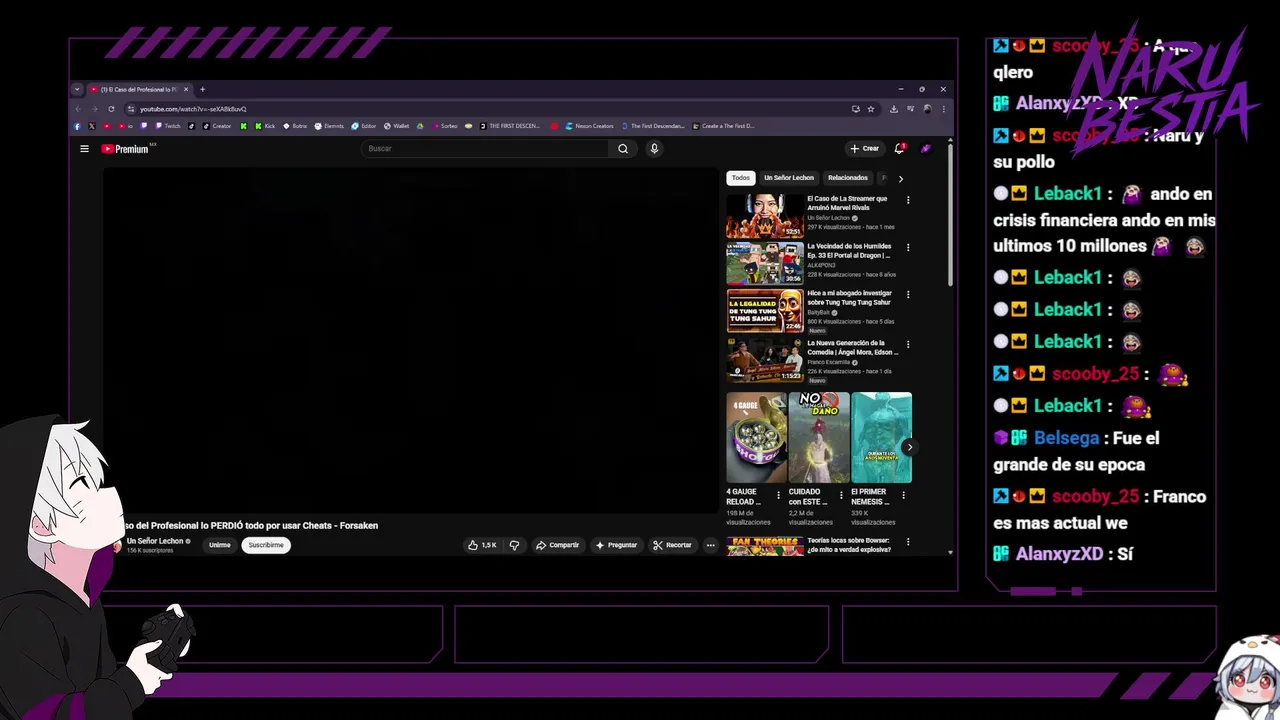Image resolution: width=1280 pixels, height=720 pixels.
Task: Click the Compartir share button
Action: click(x=557, y=545)
